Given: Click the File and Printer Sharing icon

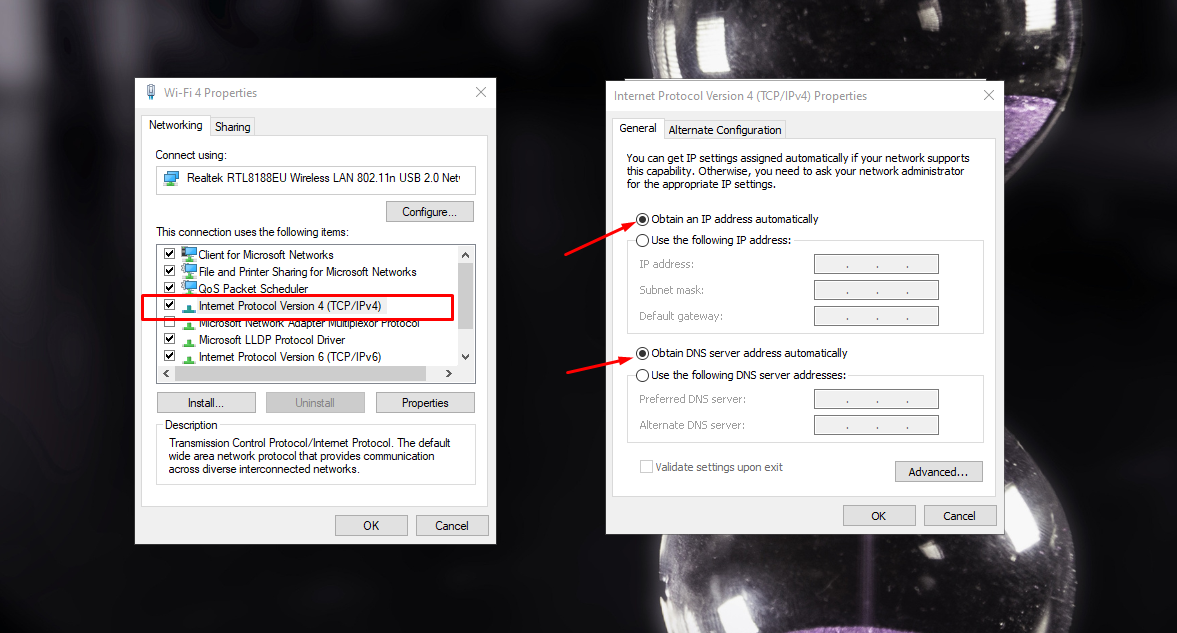Looking at the screenshot, I should [x=189, y=271].
